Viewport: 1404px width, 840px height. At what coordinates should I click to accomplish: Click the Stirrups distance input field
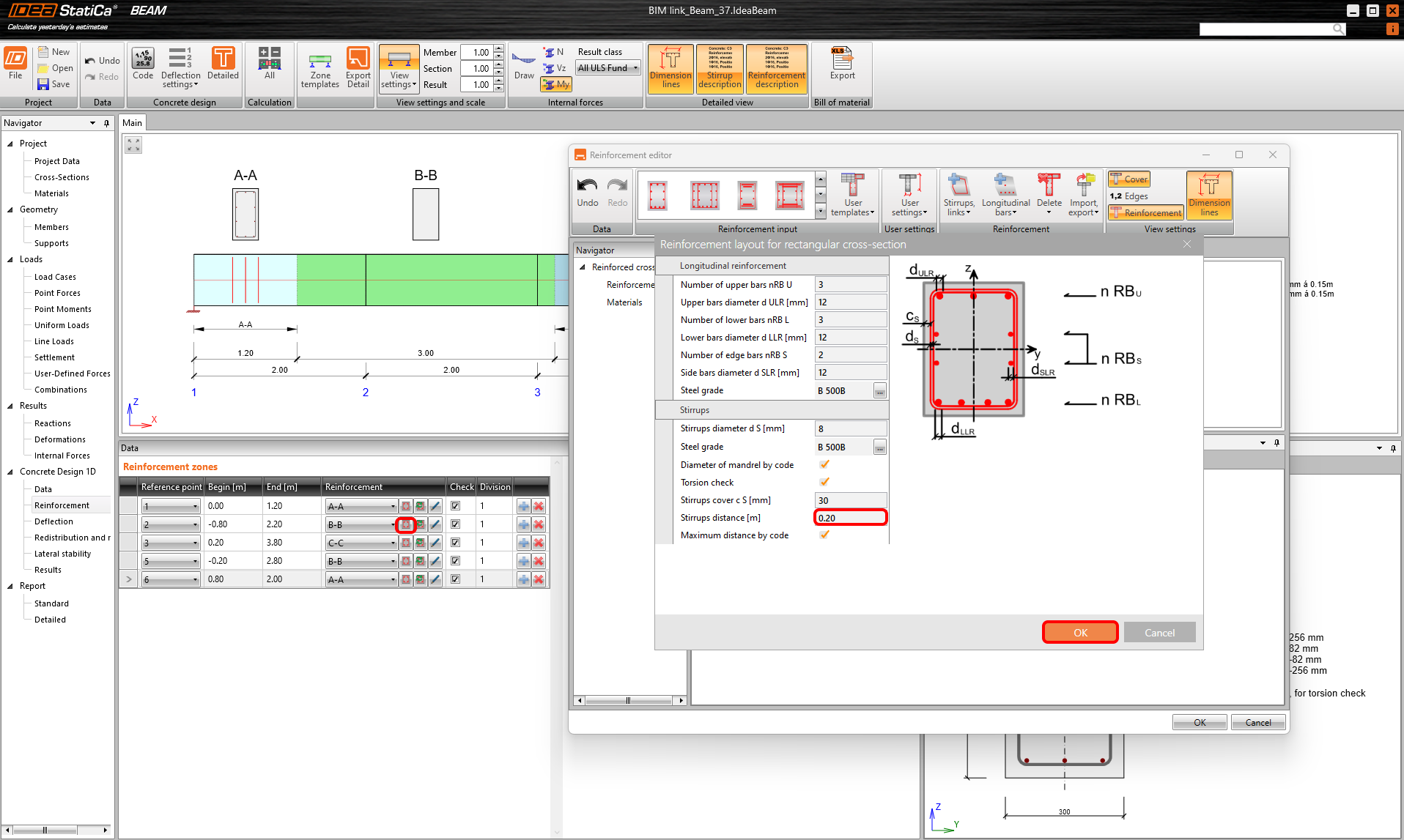pos(850,518)
